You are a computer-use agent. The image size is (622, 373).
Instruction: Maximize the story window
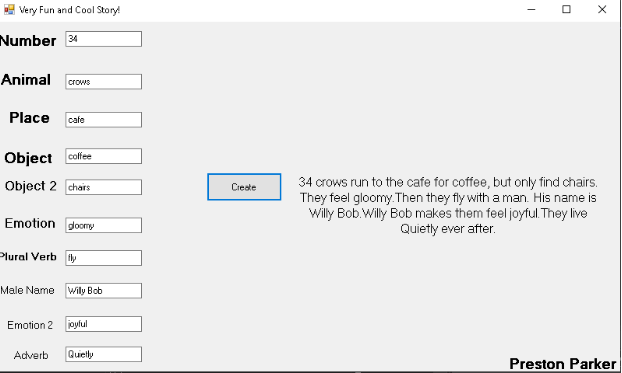566,9
